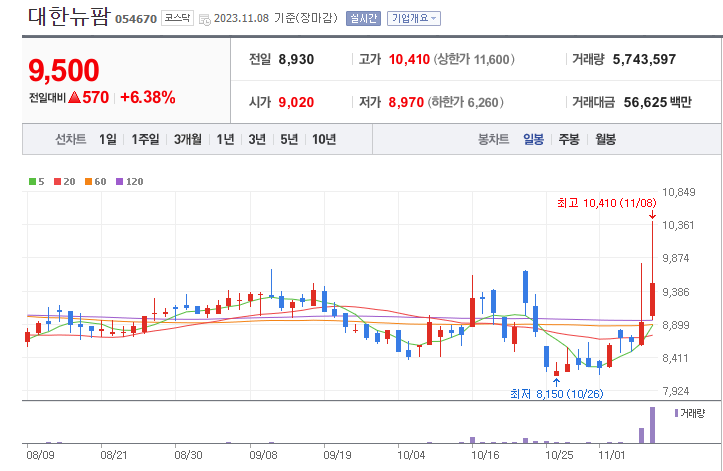Click the 08/09 date axis label
The width and height of the screenshot is (723, 471).
click(40, 455)
